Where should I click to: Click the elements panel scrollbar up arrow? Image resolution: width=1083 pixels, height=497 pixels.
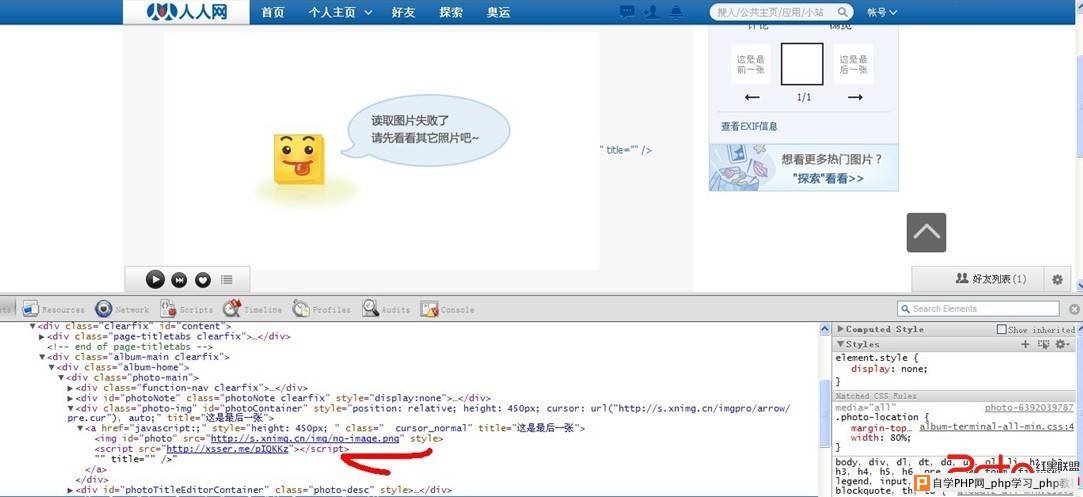(x=825, y=330)
